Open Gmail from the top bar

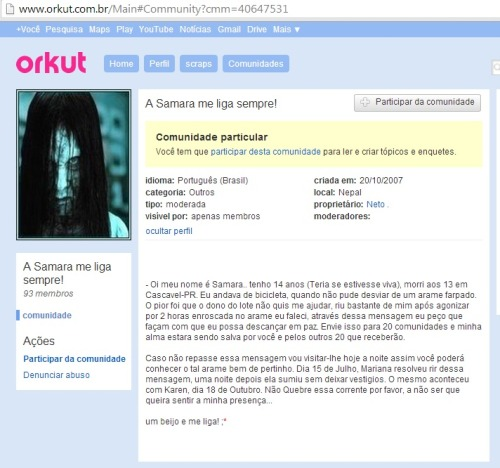[229, 29]
